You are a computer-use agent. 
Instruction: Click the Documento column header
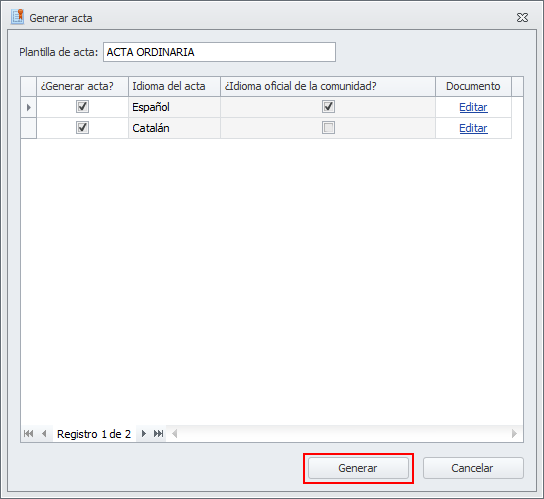pyautogui.click(x=473, y=86)
